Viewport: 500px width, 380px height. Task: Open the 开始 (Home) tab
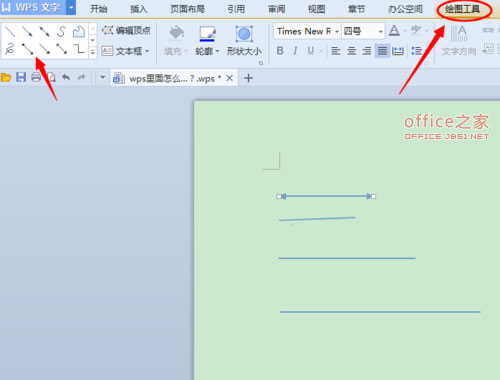[x=99, y=9]
